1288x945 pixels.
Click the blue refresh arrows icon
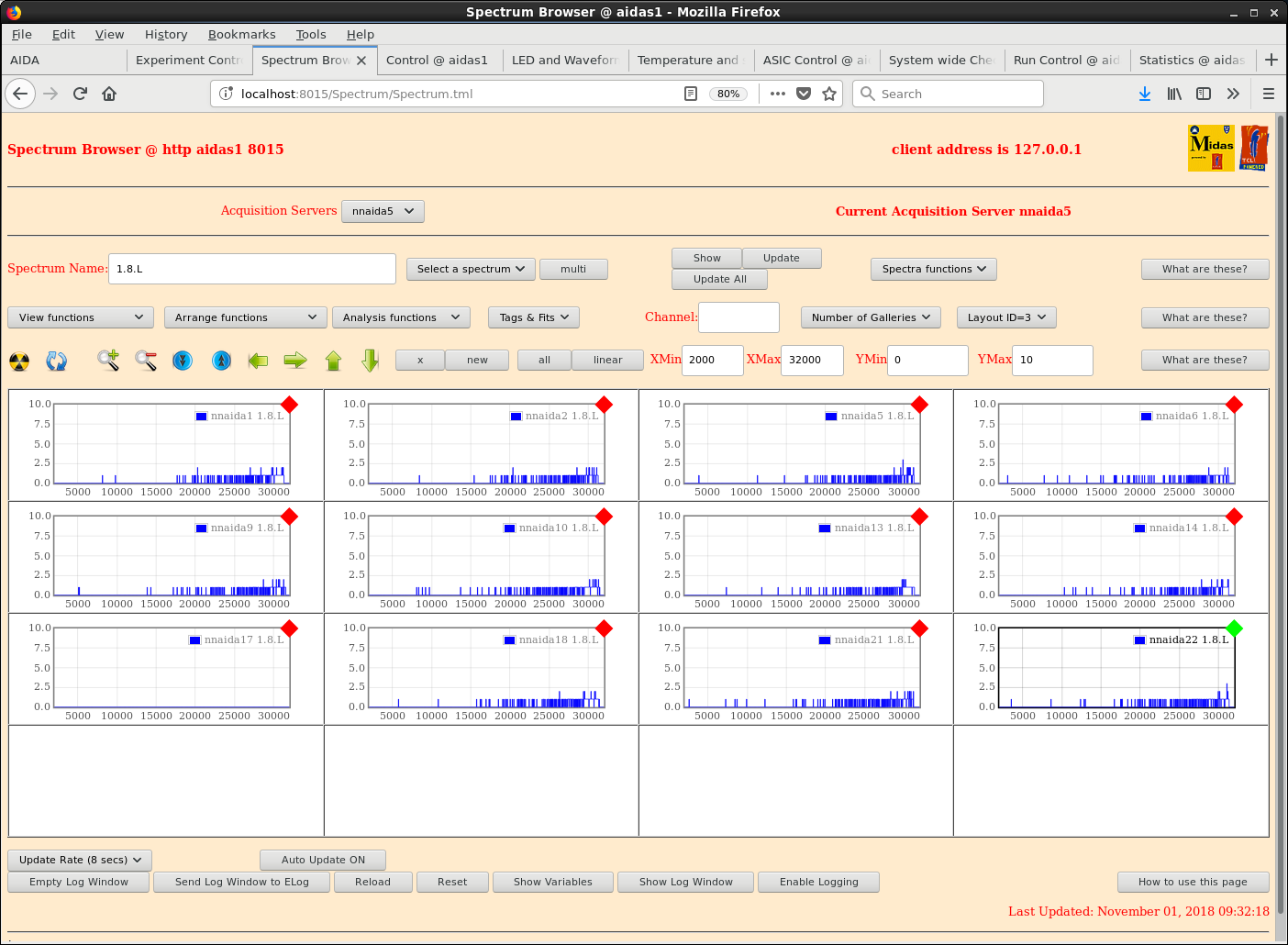click(57, 361)
